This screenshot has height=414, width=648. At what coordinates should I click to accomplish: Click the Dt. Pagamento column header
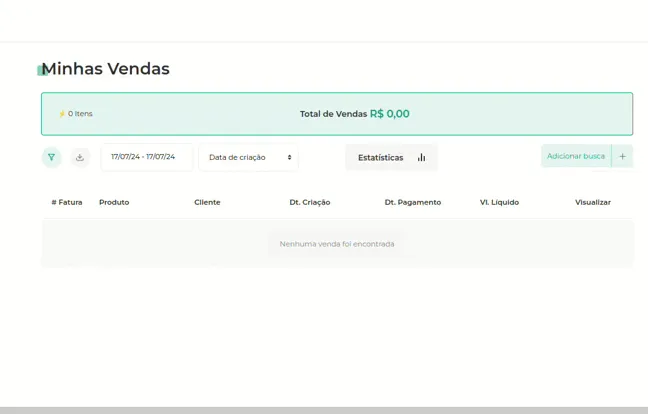tap(413, 202)
